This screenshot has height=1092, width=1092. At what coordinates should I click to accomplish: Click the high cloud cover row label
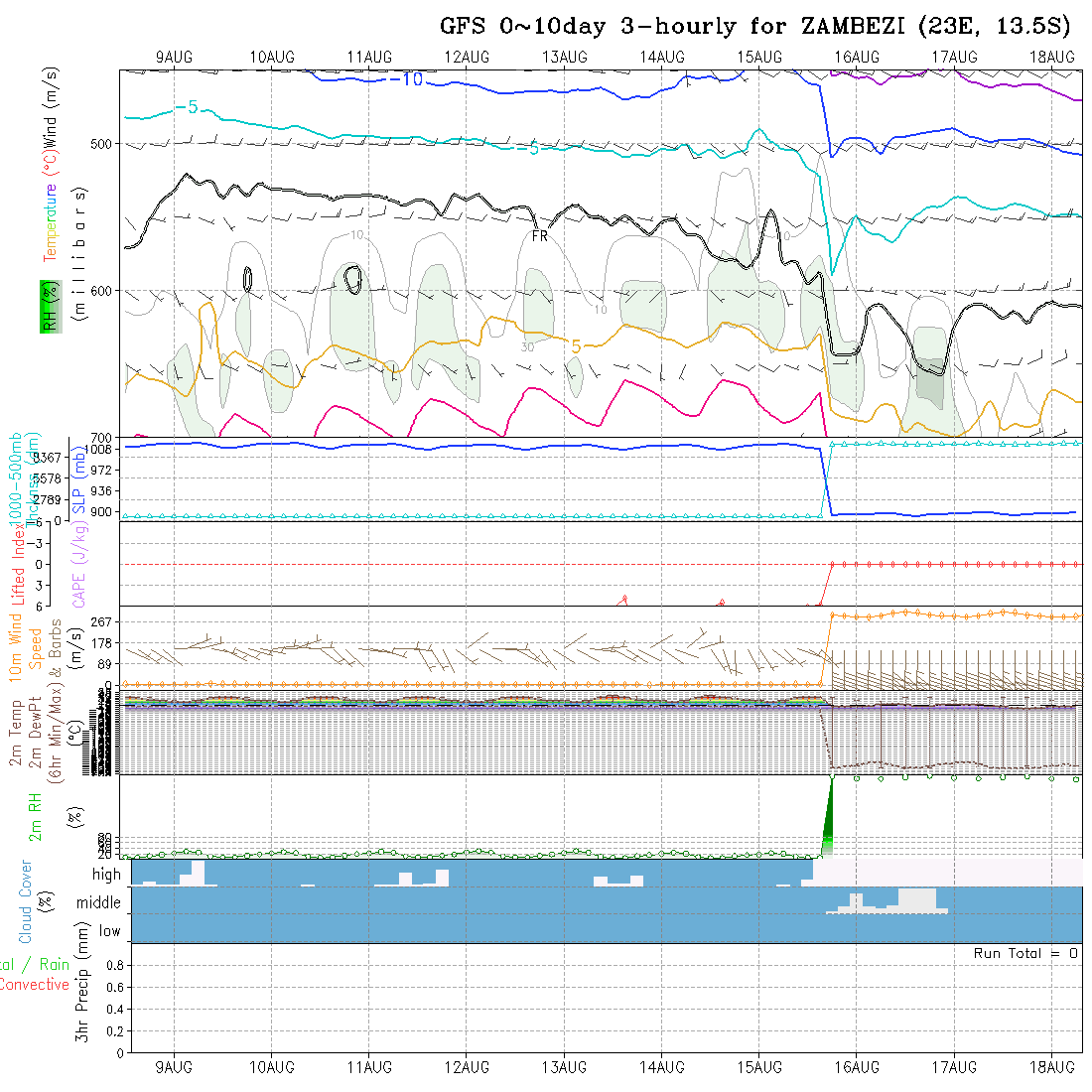pos(106,875)
